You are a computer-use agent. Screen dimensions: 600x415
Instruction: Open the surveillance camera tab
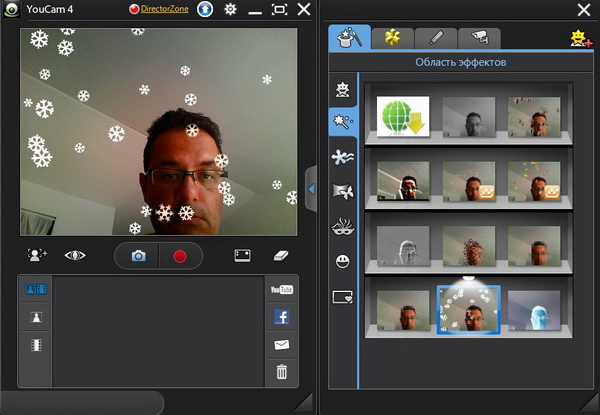pos(479,38)
